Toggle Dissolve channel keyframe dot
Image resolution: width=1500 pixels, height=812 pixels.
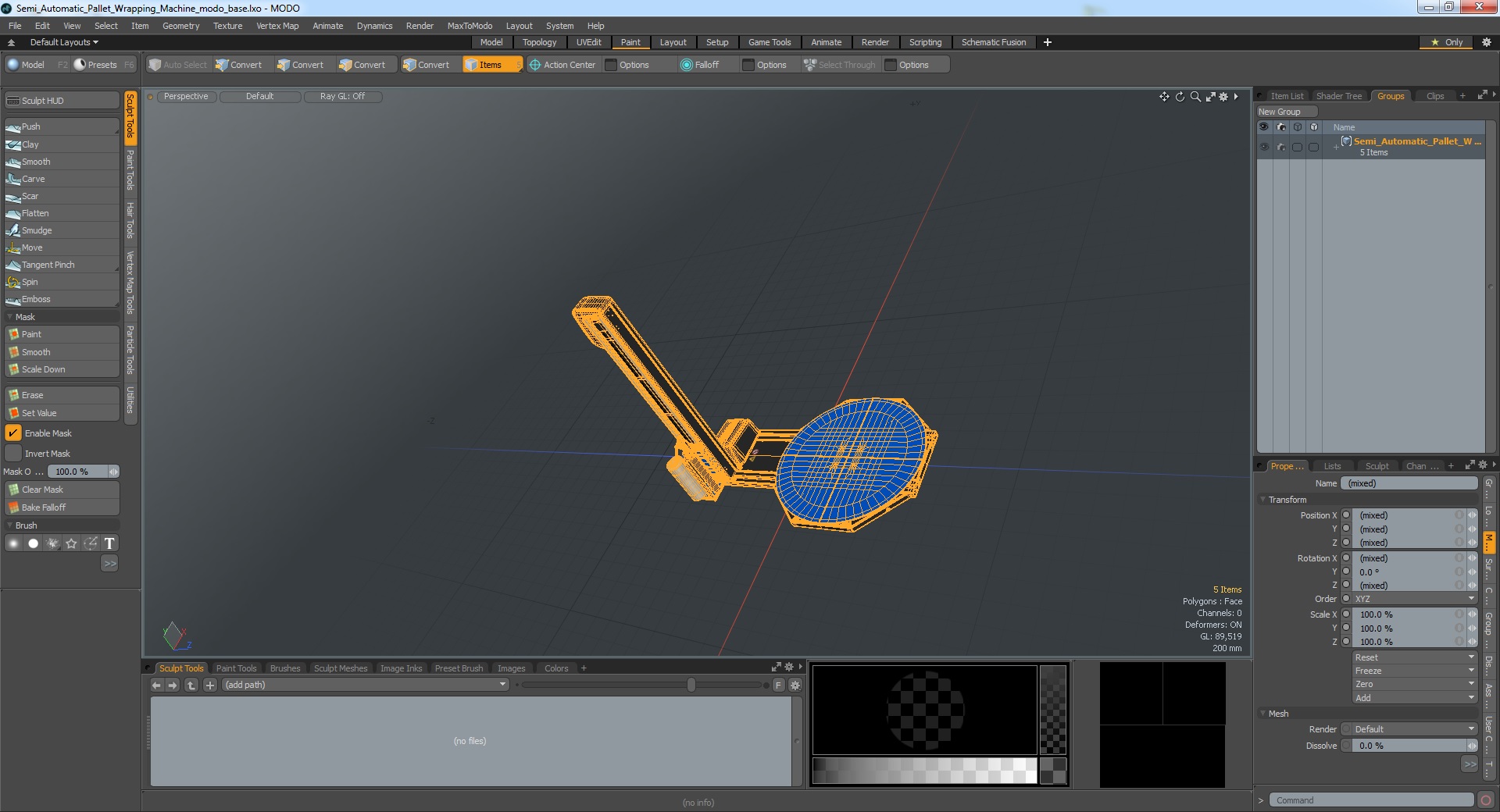tap(1346, 746)
